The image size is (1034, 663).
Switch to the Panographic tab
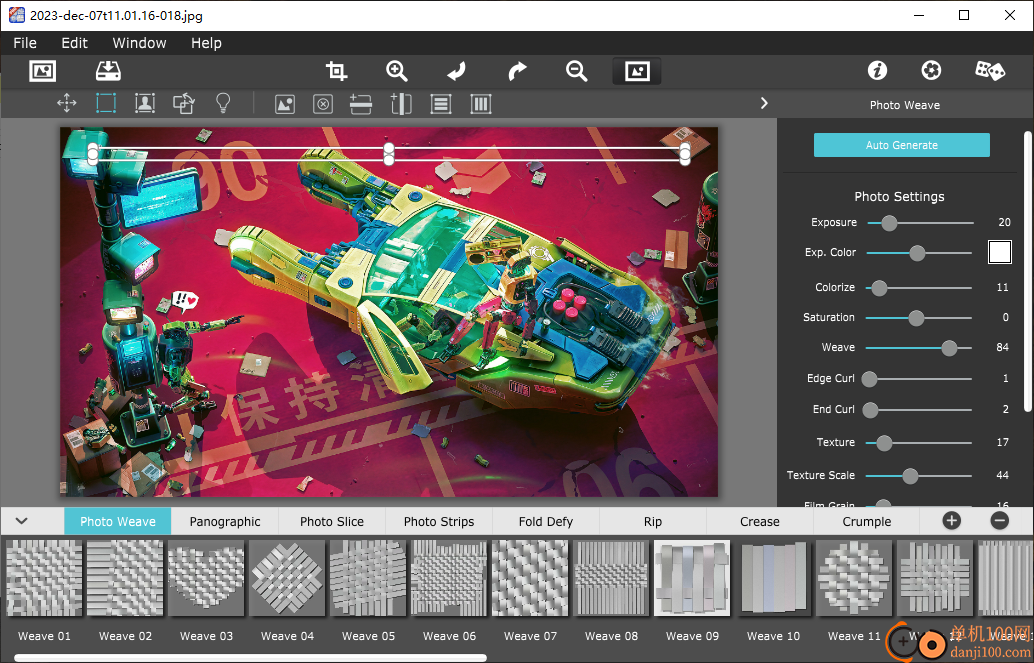(x=225, y=521)
